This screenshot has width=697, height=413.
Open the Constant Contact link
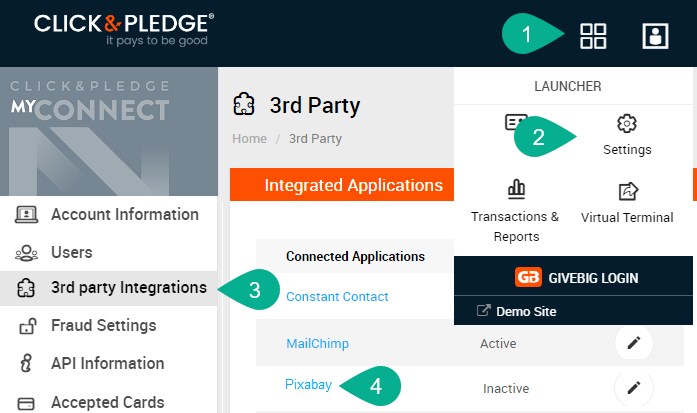(x=337, y=297)
